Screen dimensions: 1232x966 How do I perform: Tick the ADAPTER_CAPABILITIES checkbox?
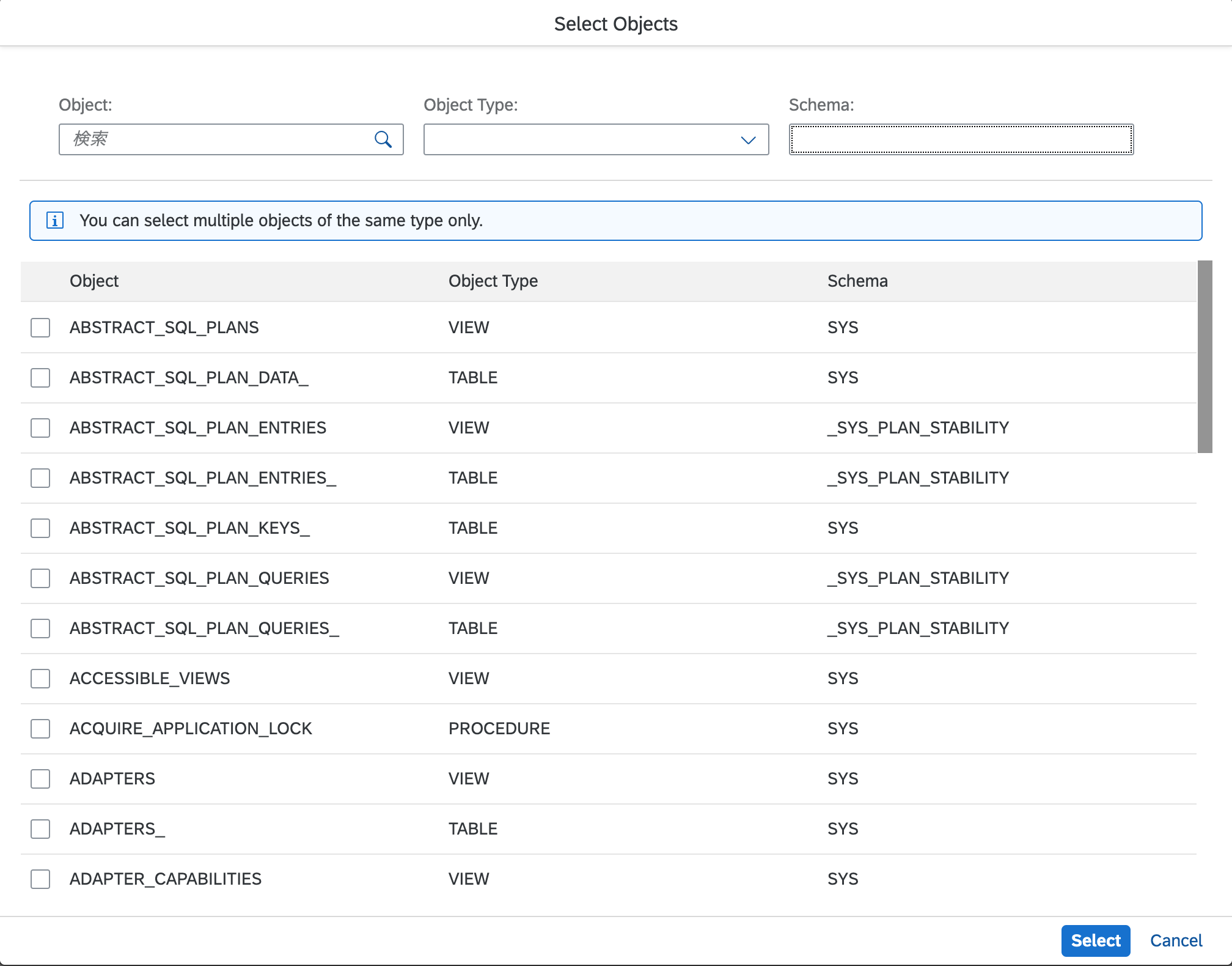[x=40, y=879]
